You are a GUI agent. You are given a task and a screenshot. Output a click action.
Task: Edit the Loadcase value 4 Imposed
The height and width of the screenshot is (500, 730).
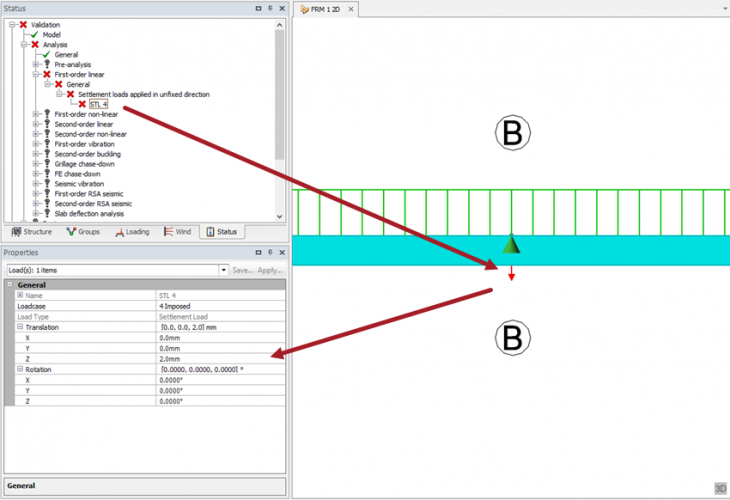[x=221, y=306]
